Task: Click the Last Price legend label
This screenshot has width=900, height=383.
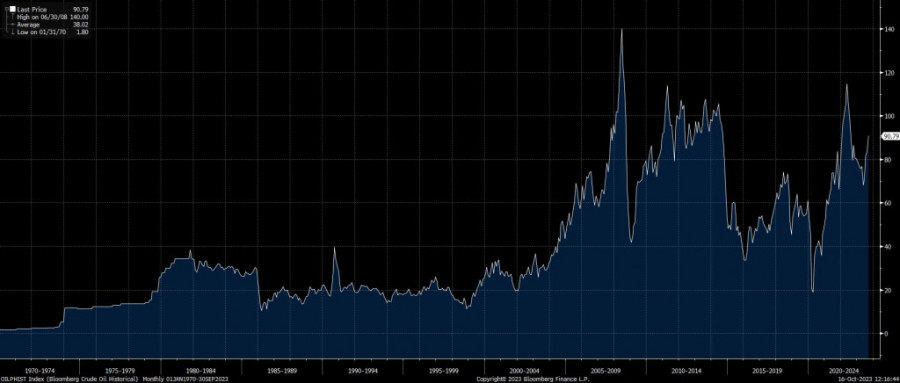Action: point(32,10)
